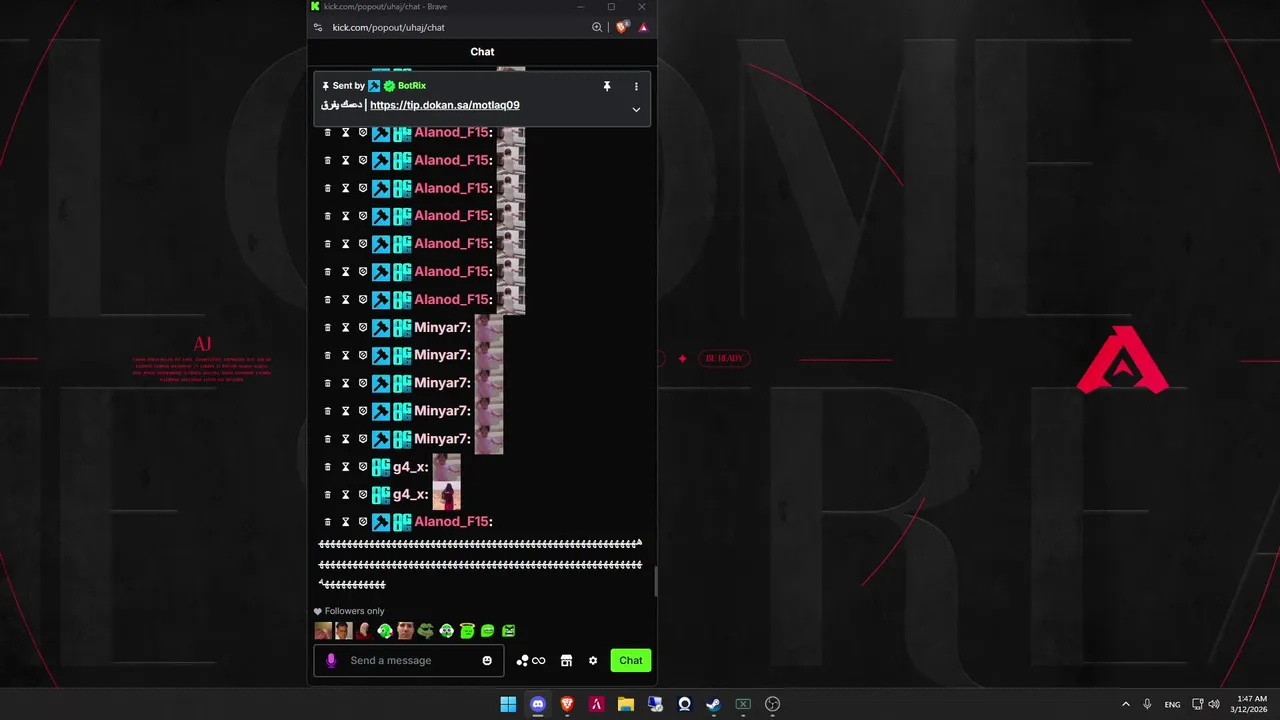Unpin the BotRix pinned message

coord(606,86)
